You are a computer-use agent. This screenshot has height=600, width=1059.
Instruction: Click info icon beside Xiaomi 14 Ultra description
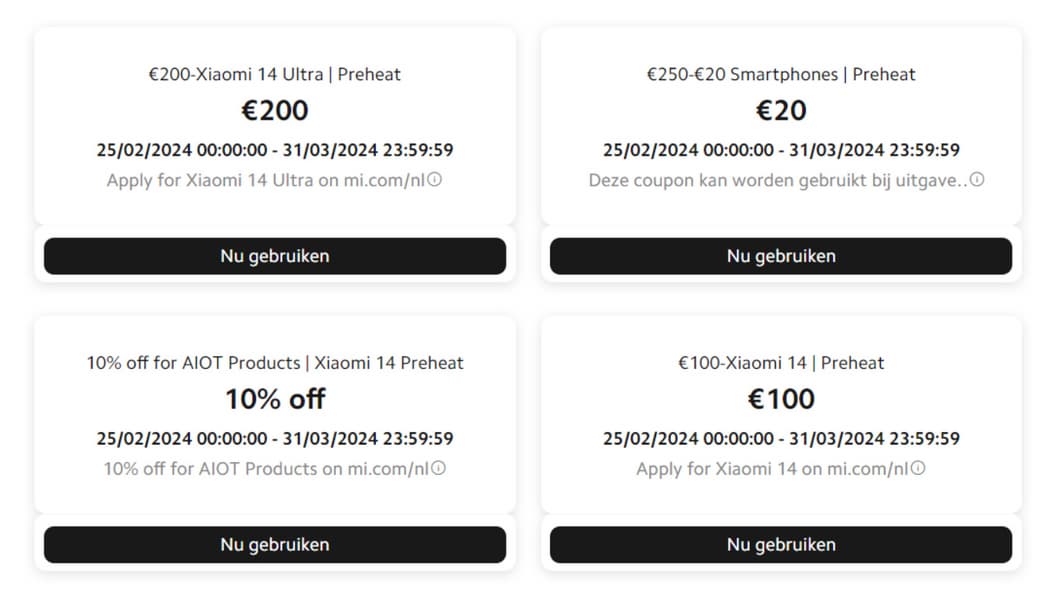435,181
